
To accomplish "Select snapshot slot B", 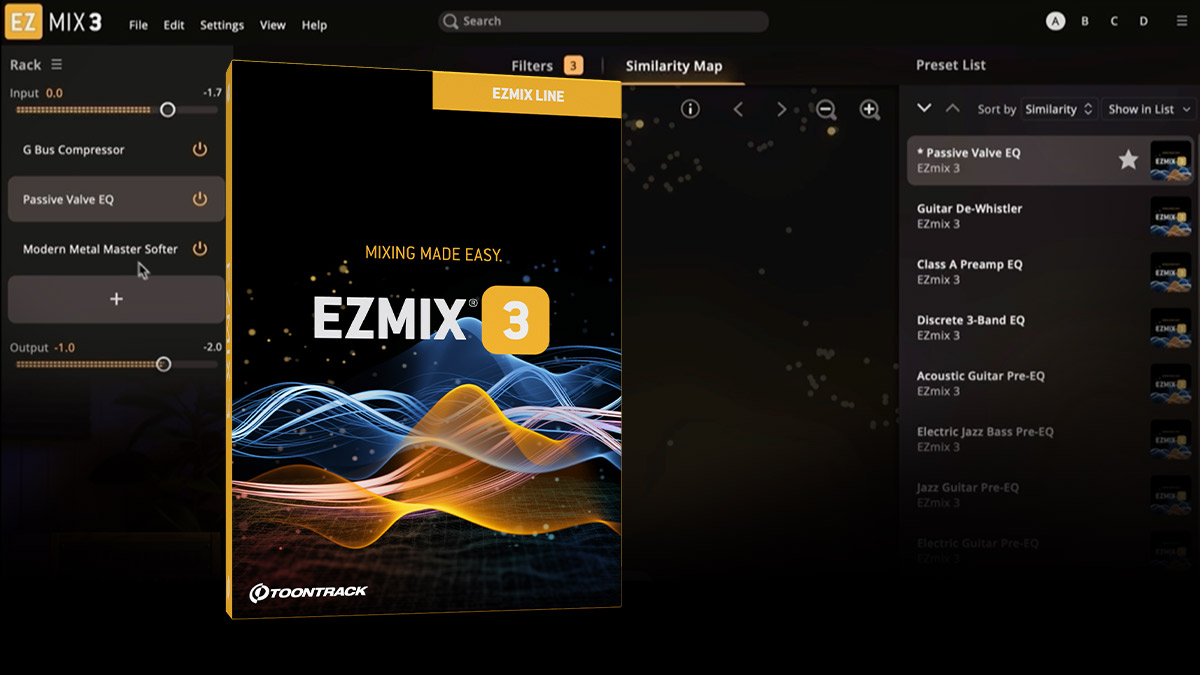I will [1085, 21].
